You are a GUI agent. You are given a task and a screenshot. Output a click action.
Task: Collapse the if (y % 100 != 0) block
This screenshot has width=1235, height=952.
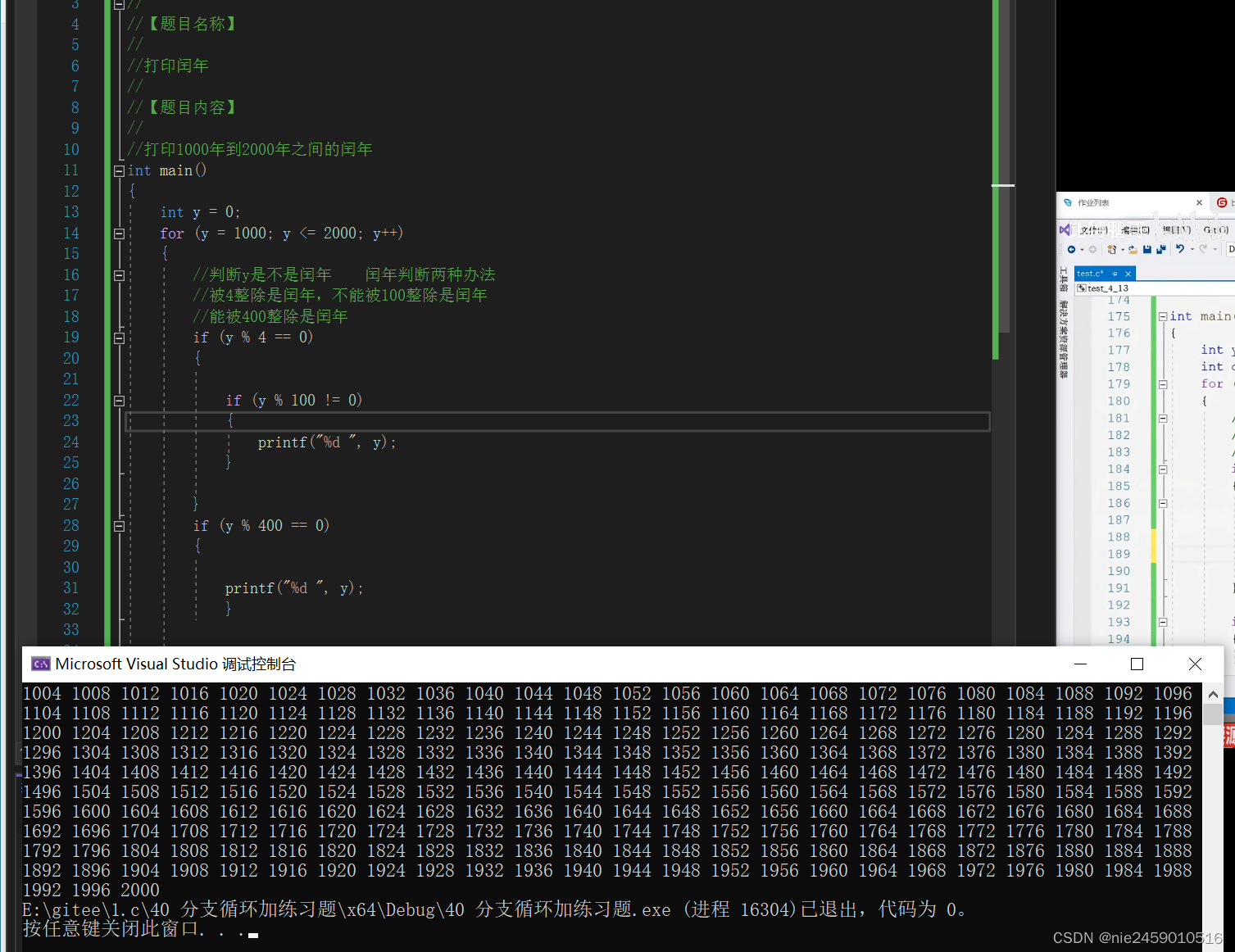(119, 401)
